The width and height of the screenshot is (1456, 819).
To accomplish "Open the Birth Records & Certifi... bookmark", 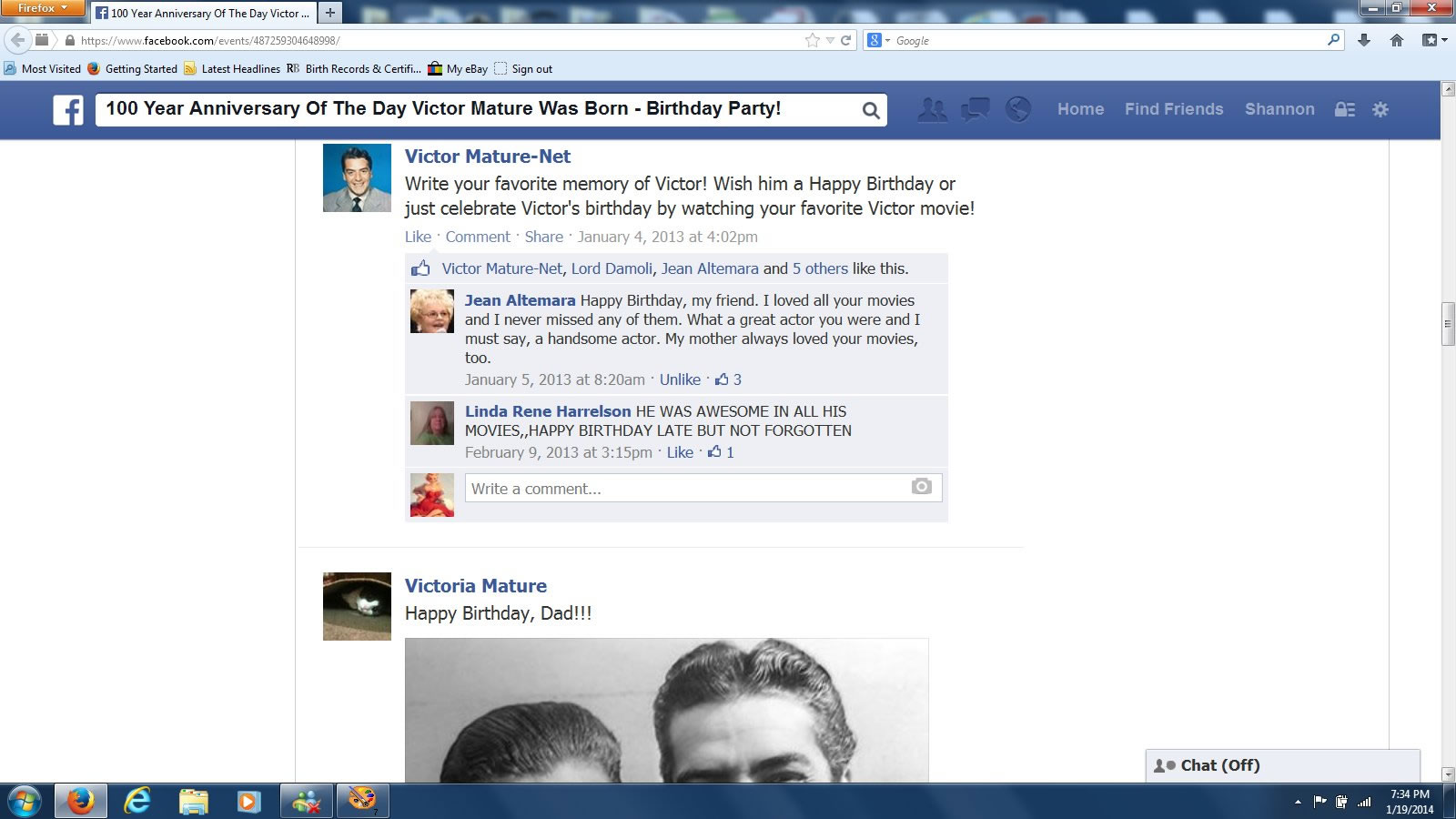I will (x=354, y=68).
